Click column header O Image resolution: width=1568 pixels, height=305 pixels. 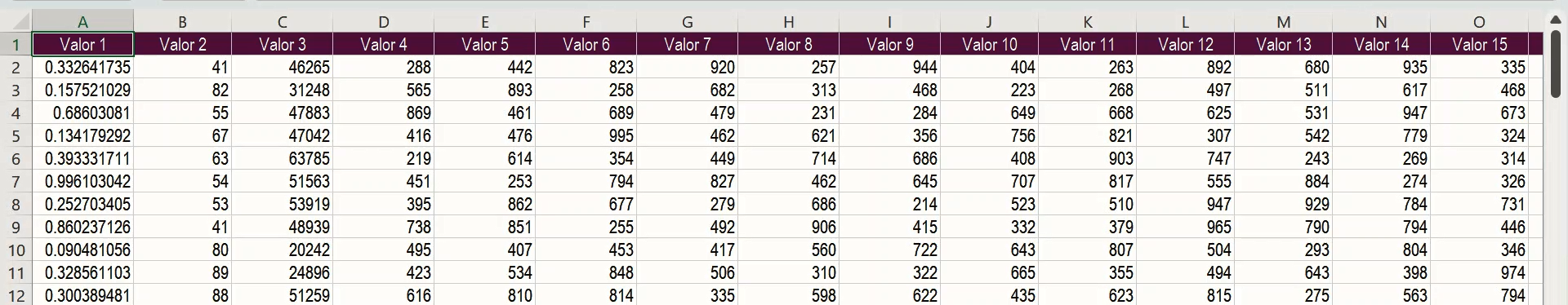[x=1479, y=22]
